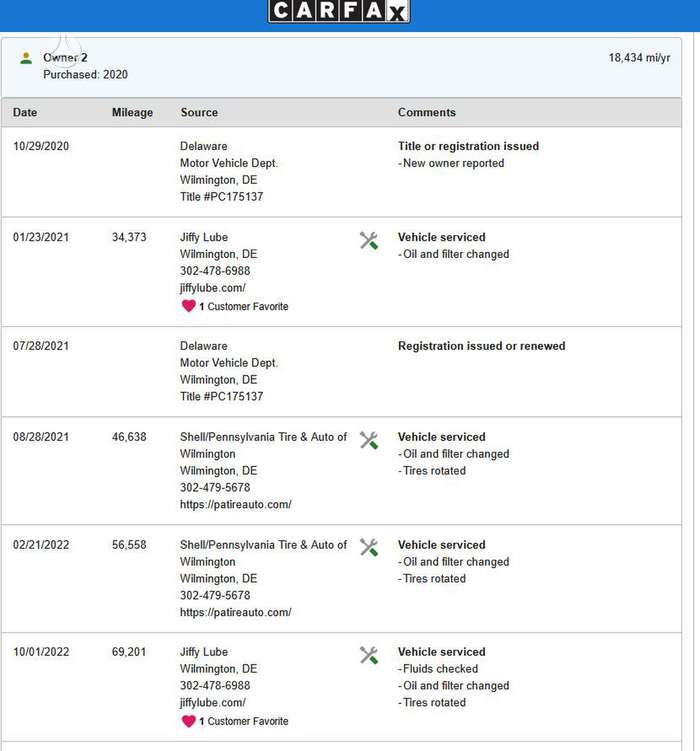Image resolution: width=700 pixels, height=751 pixels.
Task: Click the Purchased: 2020 text
Action: [x=85, y=75]
